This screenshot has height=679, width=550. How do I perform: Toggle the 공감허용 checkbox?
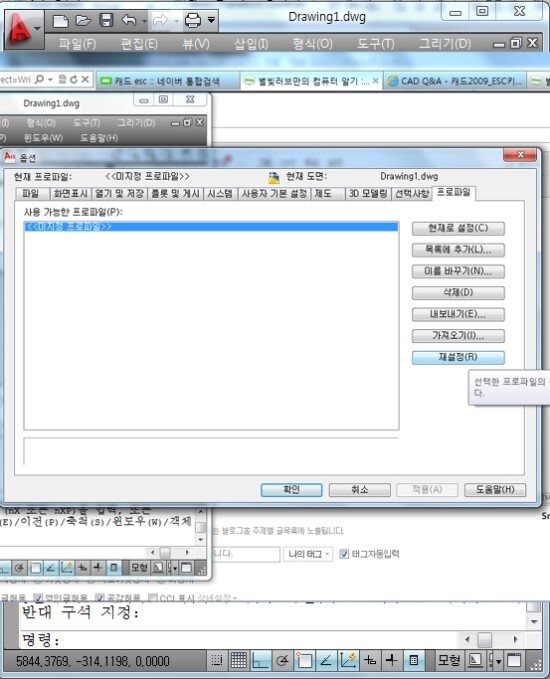click(99, 598)
